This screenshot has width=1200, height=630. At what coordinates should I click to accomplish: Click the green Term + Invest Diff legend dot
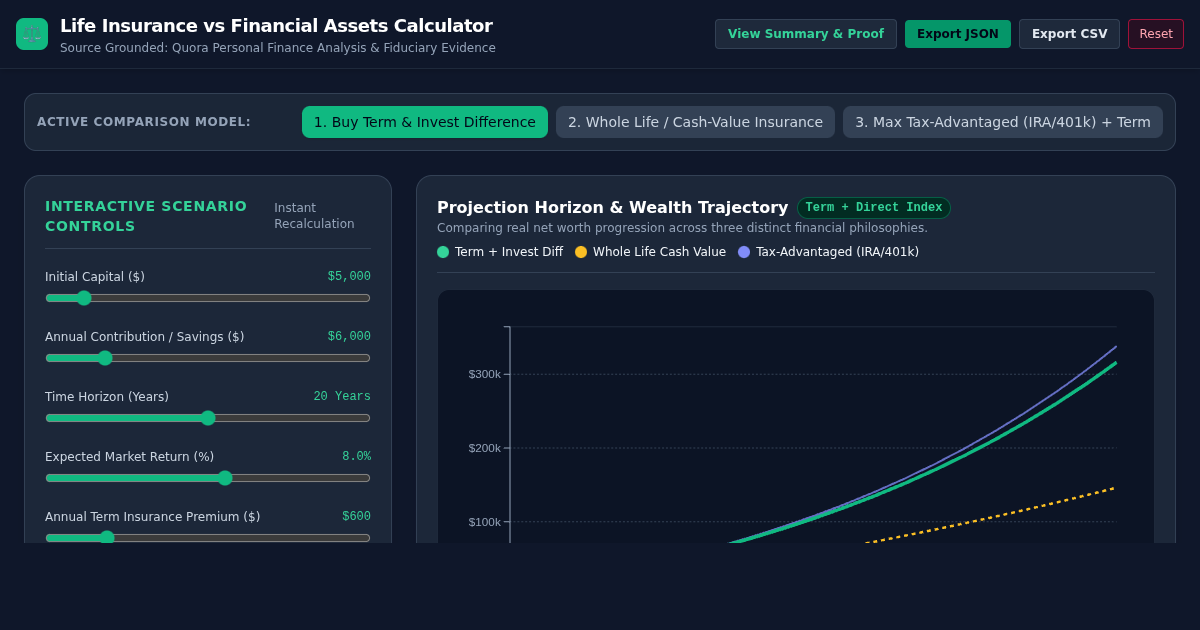pyautogui.click(x=443, y=252)
